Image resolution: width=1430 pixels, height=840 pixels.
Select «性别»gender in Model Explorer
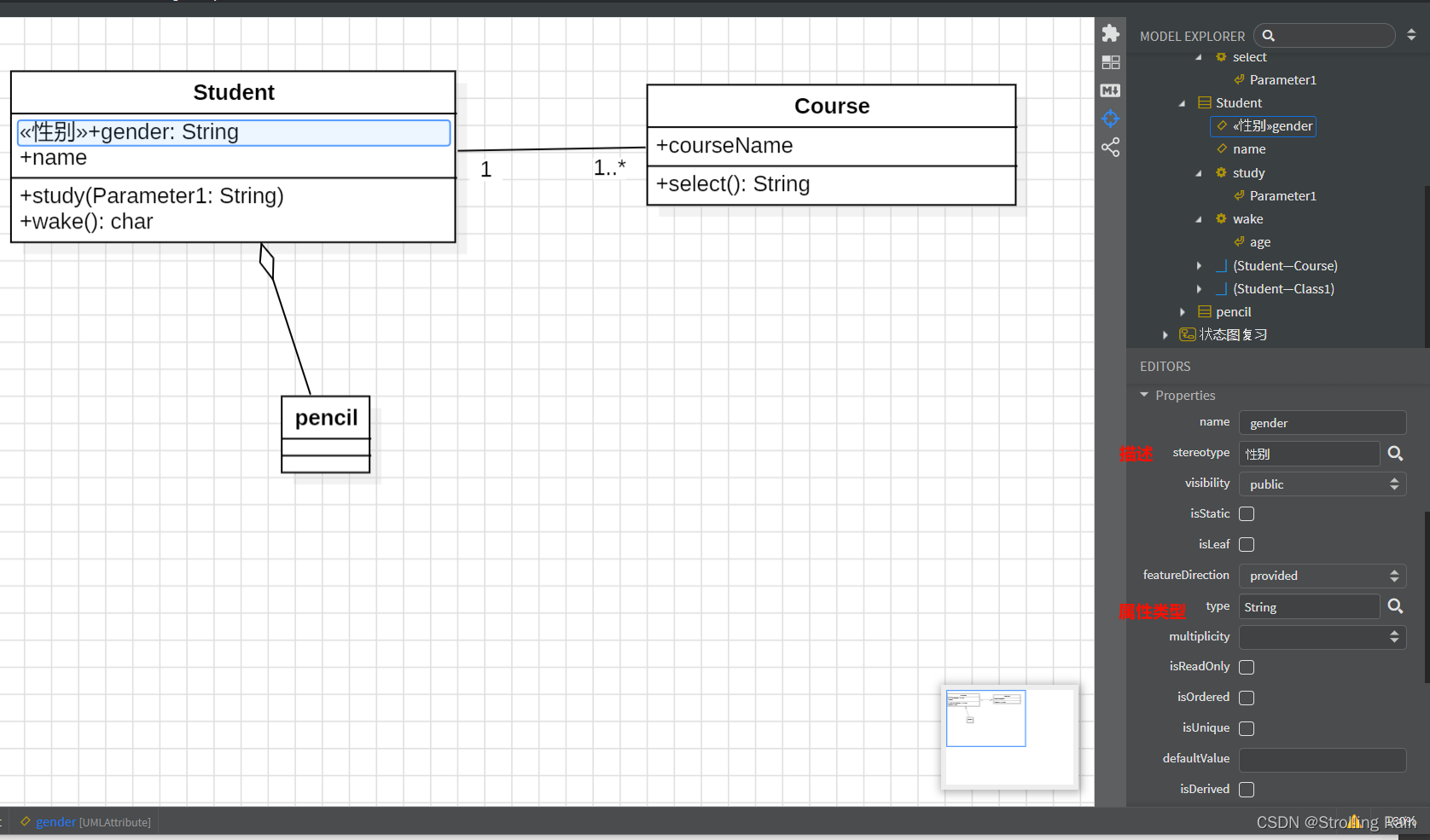pyautogui.click(x=1263, y=126)
